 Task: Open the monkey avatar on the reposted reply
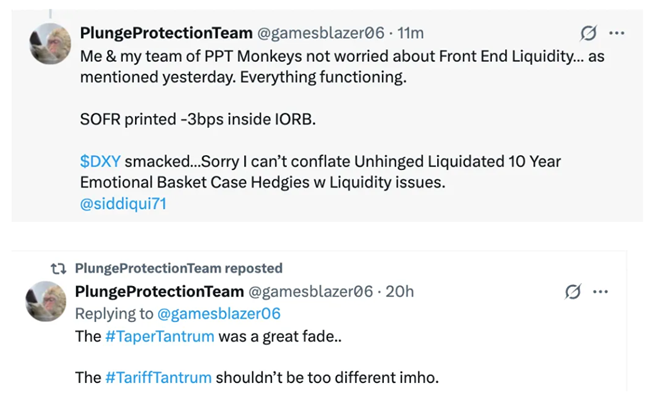click(x=46, y=301)
